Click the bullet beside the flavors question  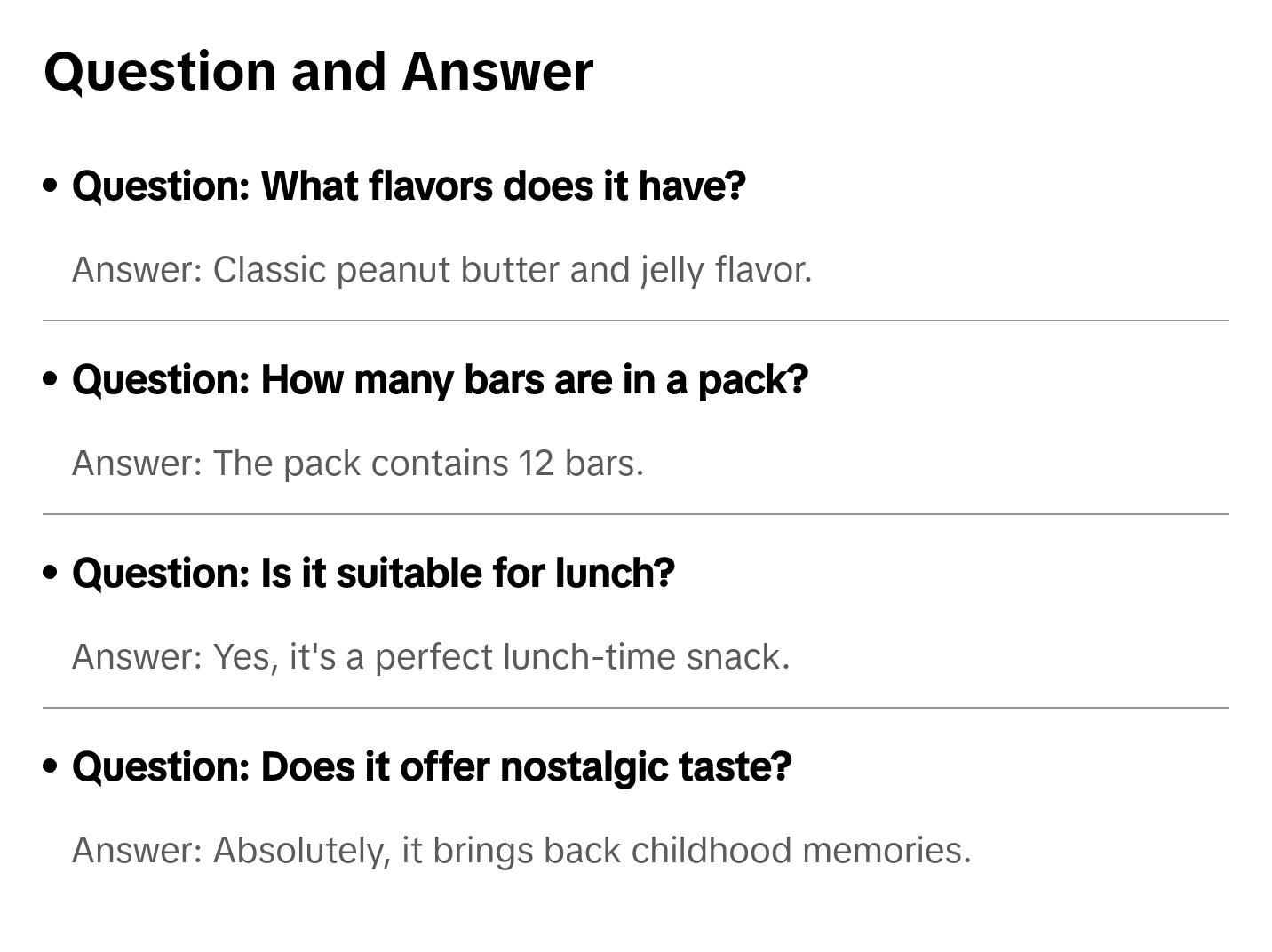pyautogui.click(x=51, y=186)
